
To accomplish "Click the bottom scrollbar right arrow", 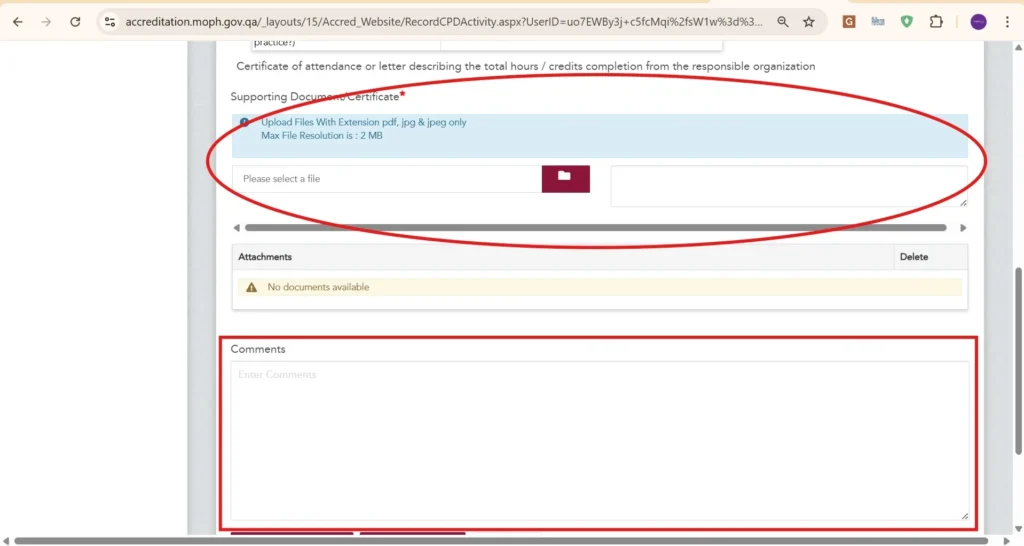I will (x=1006, y=541).
